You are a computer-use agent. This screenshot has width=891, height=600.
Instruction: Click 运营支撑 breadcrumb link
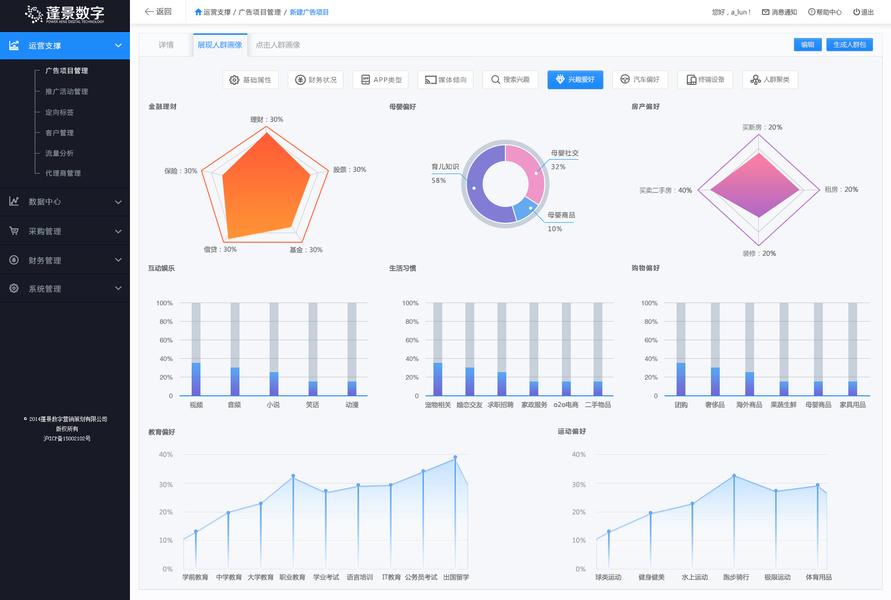coord(217,12)
